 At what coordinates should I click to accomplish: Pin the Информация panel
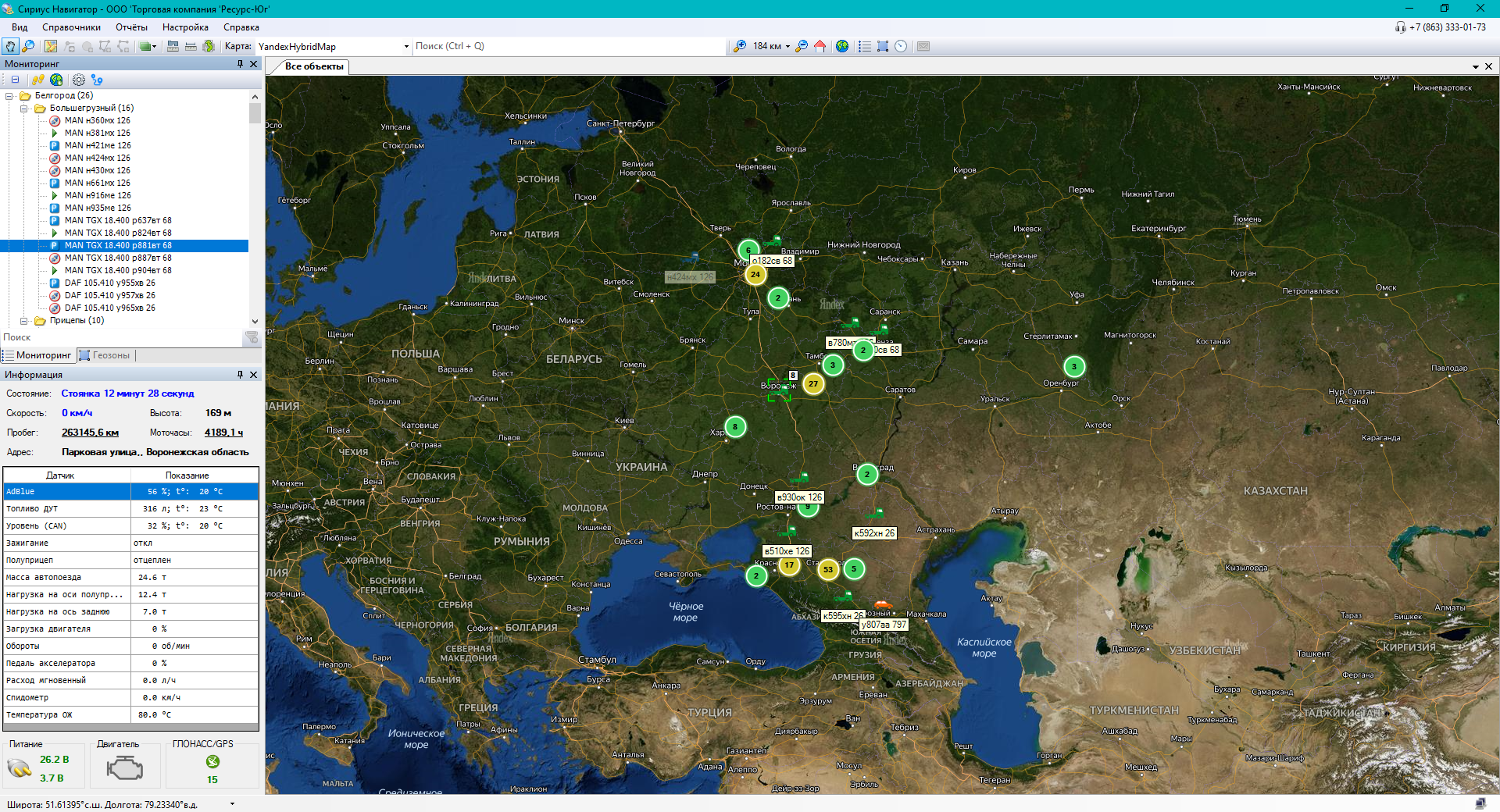point(240,375)
